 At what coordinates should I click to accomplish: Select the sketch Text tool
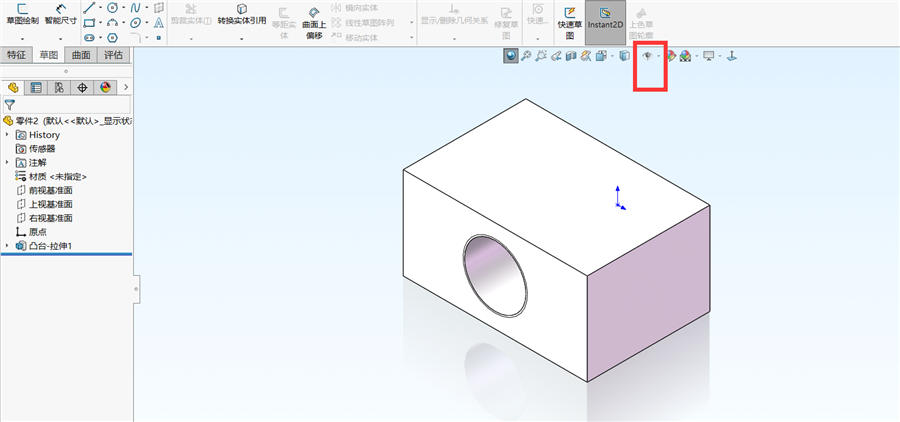tap(159, 23)
